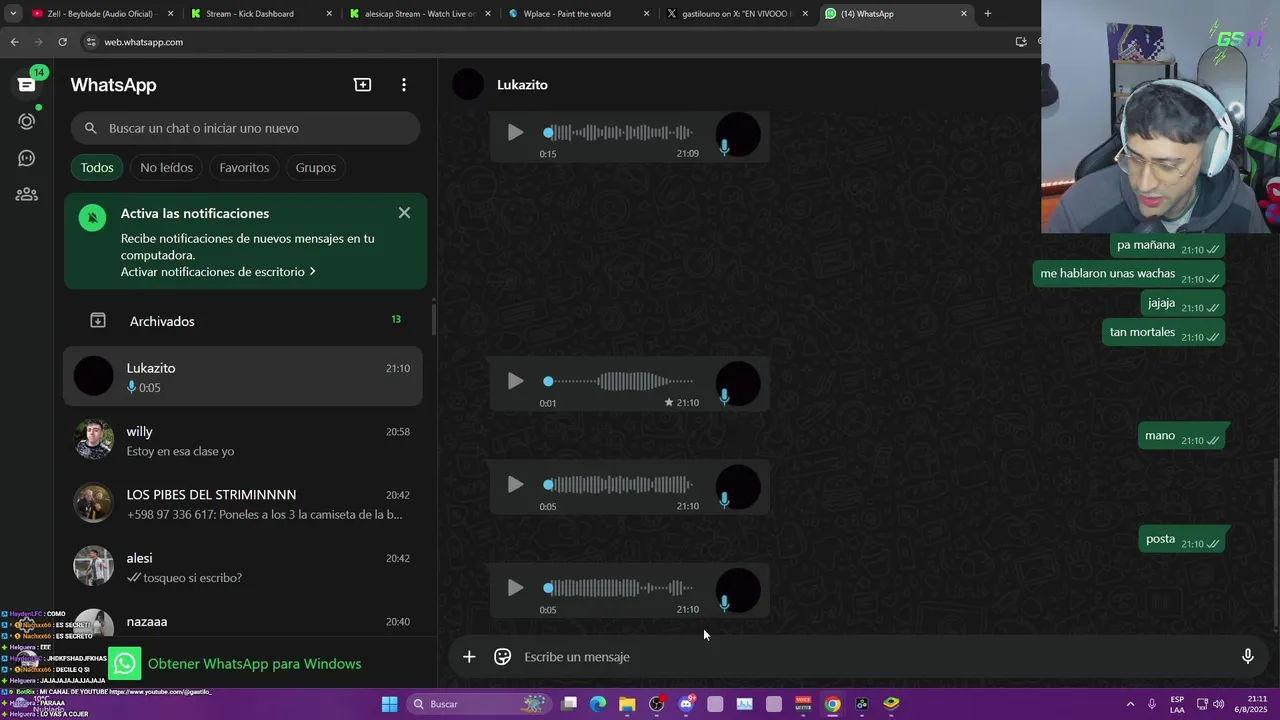Switch to alesicap Stream browser tab
The width and height of the screenshot is (1280, 720).
(x=420, y=14)
